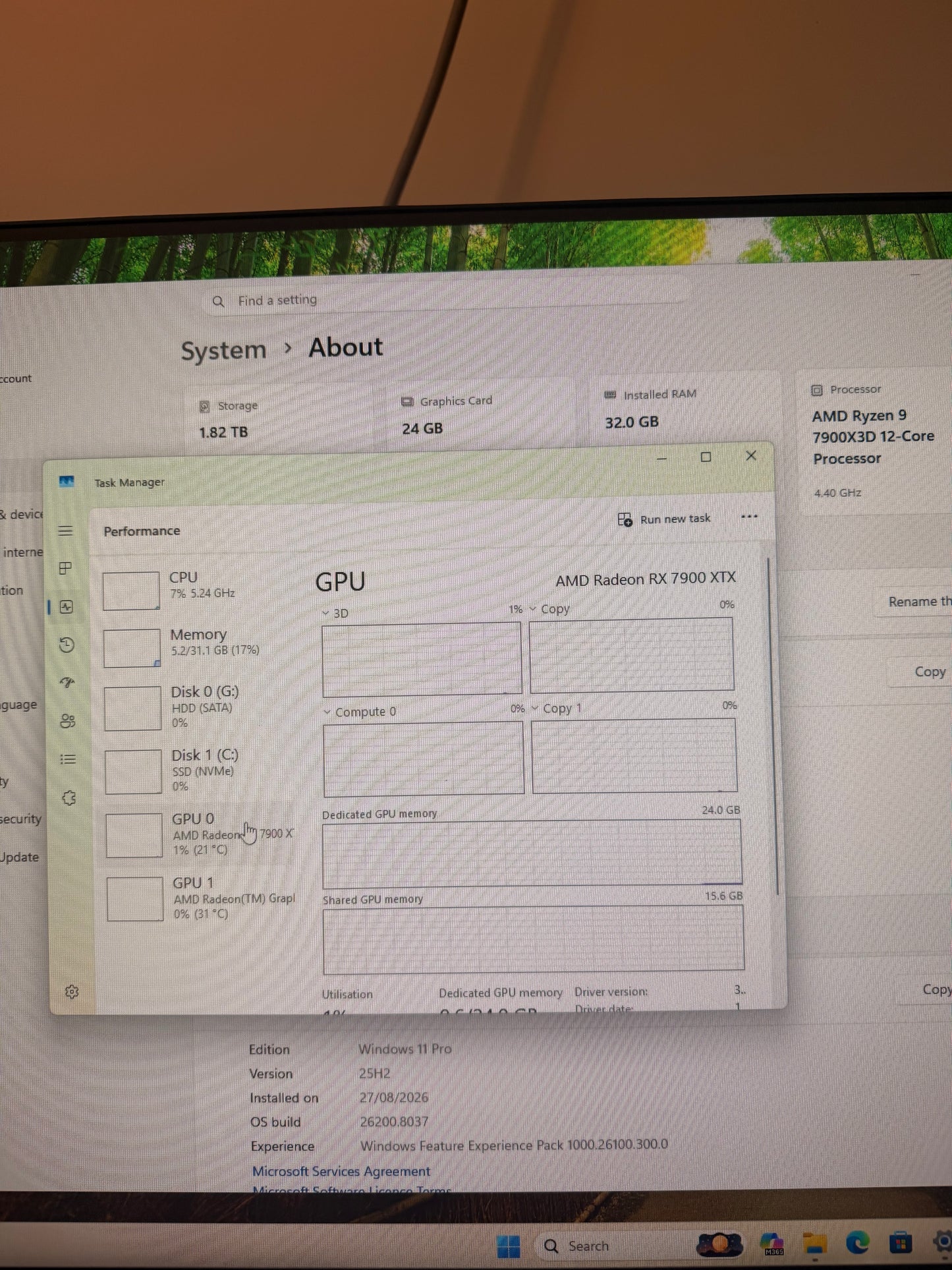This screenshot has width=952, height=1270.
Task: Click the Processor AMD Ryzen 9 card
Action: 875,440
